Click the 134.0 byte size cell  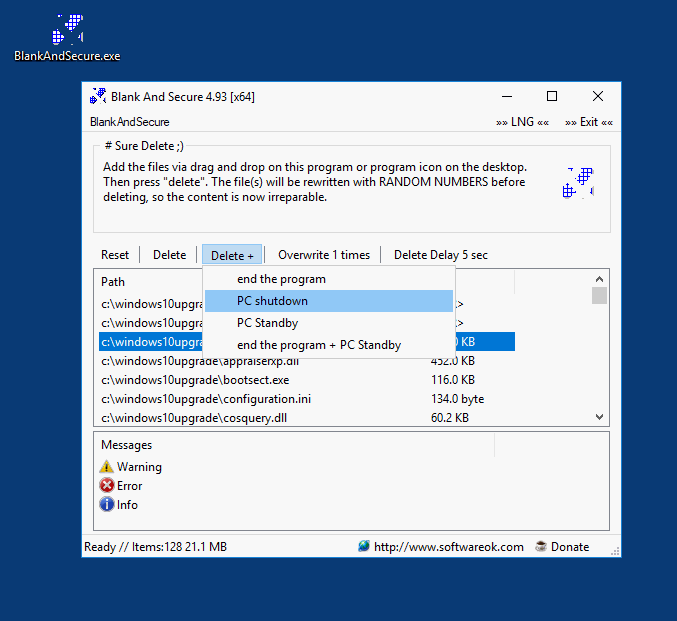pos(457,399)
